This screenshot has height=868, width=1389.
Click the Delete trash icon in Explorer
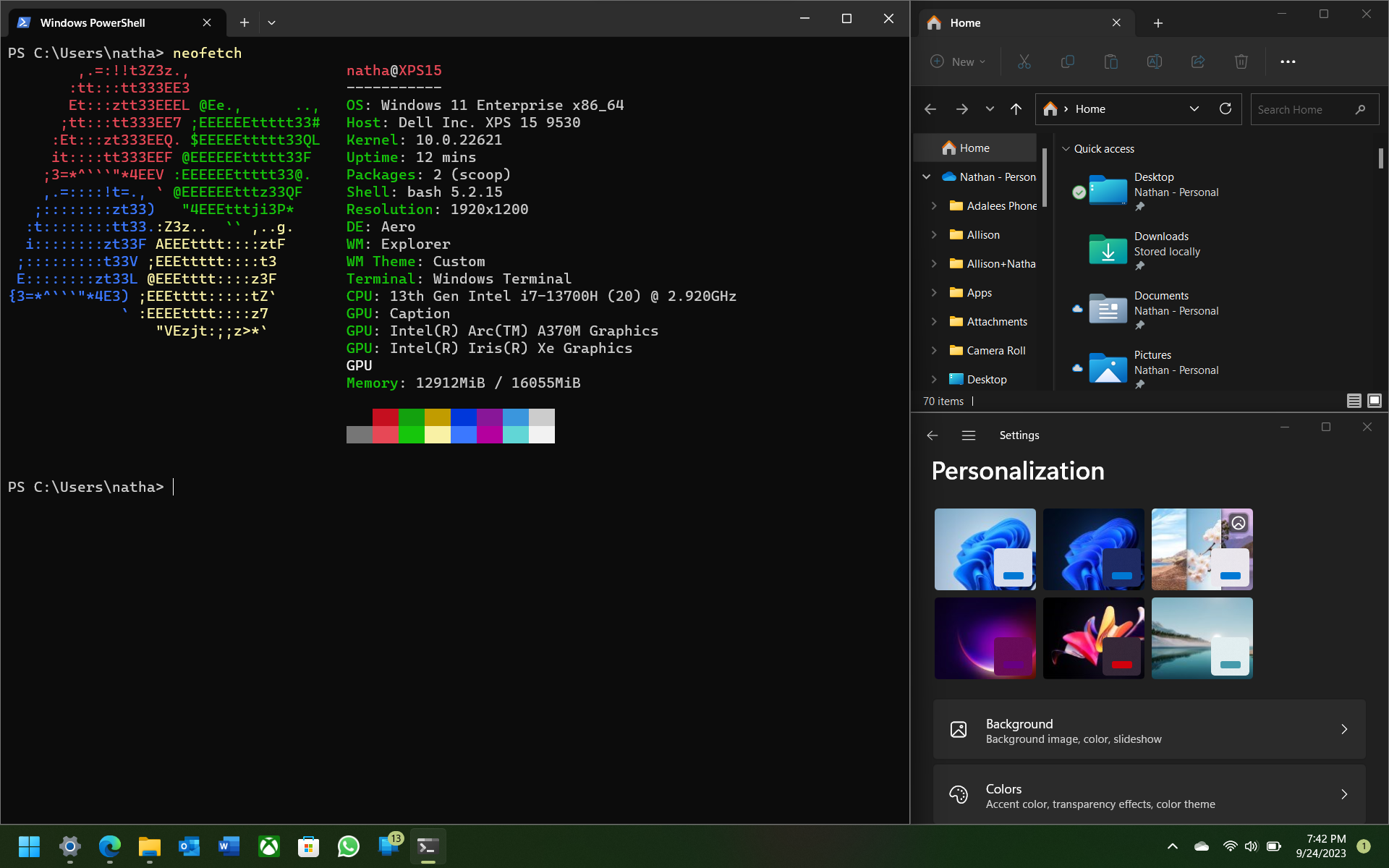[x=1241, y=61]
